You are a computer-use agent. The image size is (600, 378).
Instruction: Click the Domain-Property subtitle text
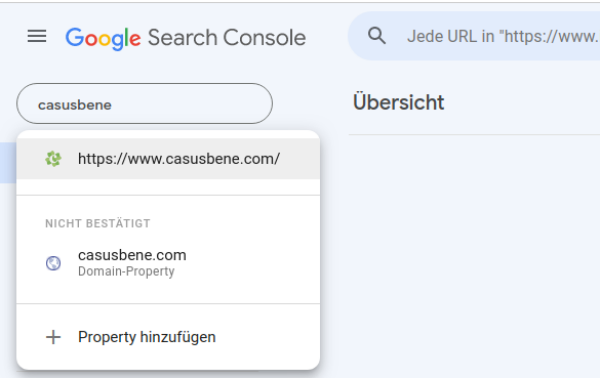click(x=126, y=271)
